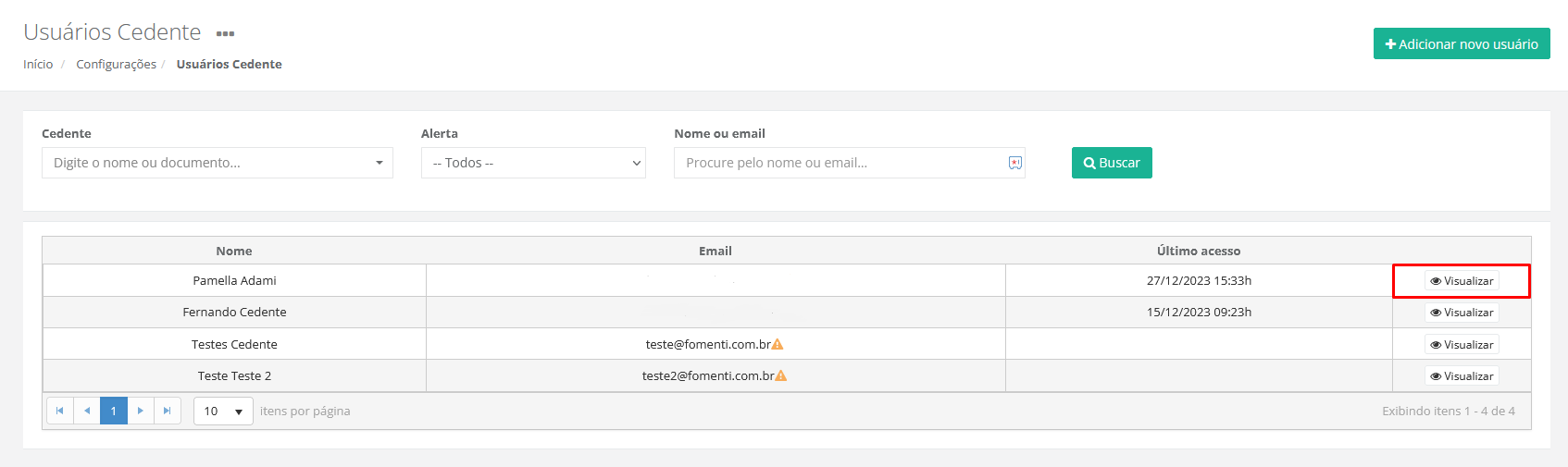Open Visualizar for Testes Cedente row
The image size is (1568, 467).
pos(1462,345)
